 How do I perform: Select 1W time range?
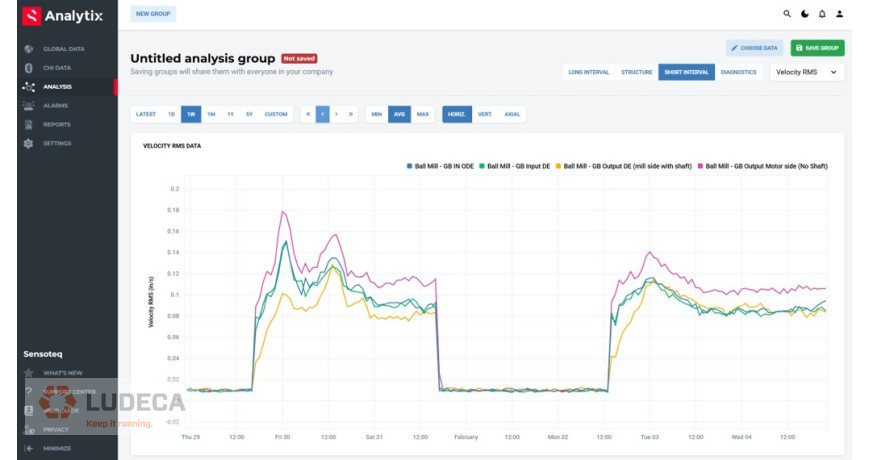pyautogui.click(x=191, y=114)
